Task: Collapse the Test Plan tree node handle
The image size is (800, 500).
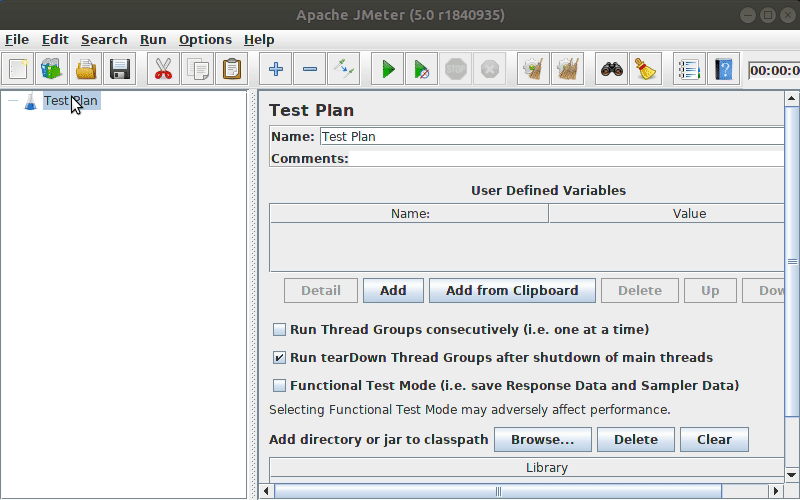Action: [13, 101]
